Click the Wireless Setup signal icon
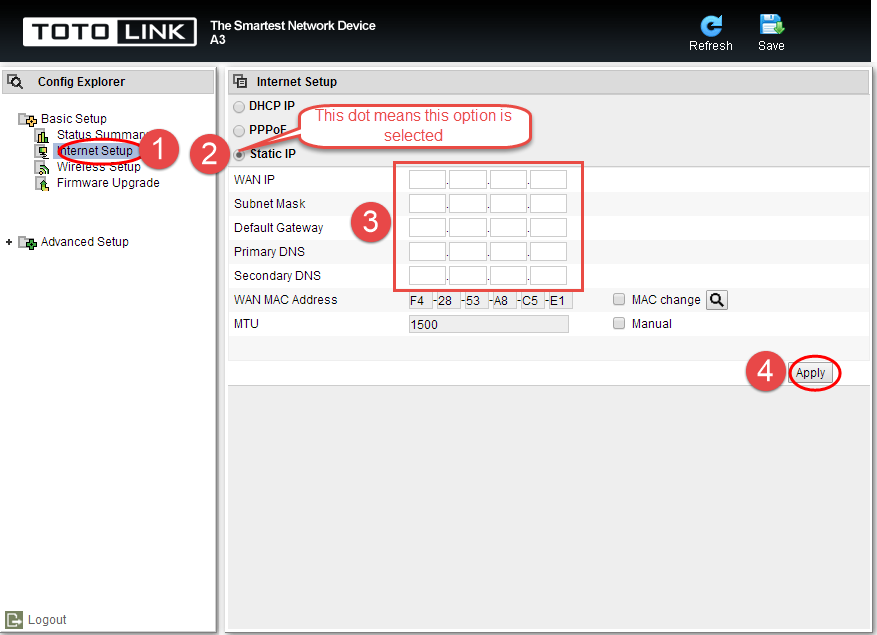This screenshot has width=877, height=635. pos(43,167)
